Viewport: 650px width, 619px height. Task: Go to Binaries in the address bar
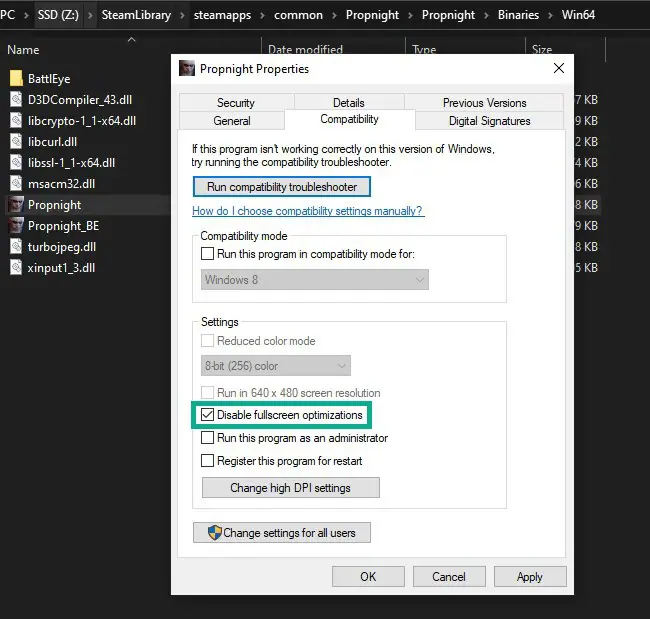tap(518, 15)
